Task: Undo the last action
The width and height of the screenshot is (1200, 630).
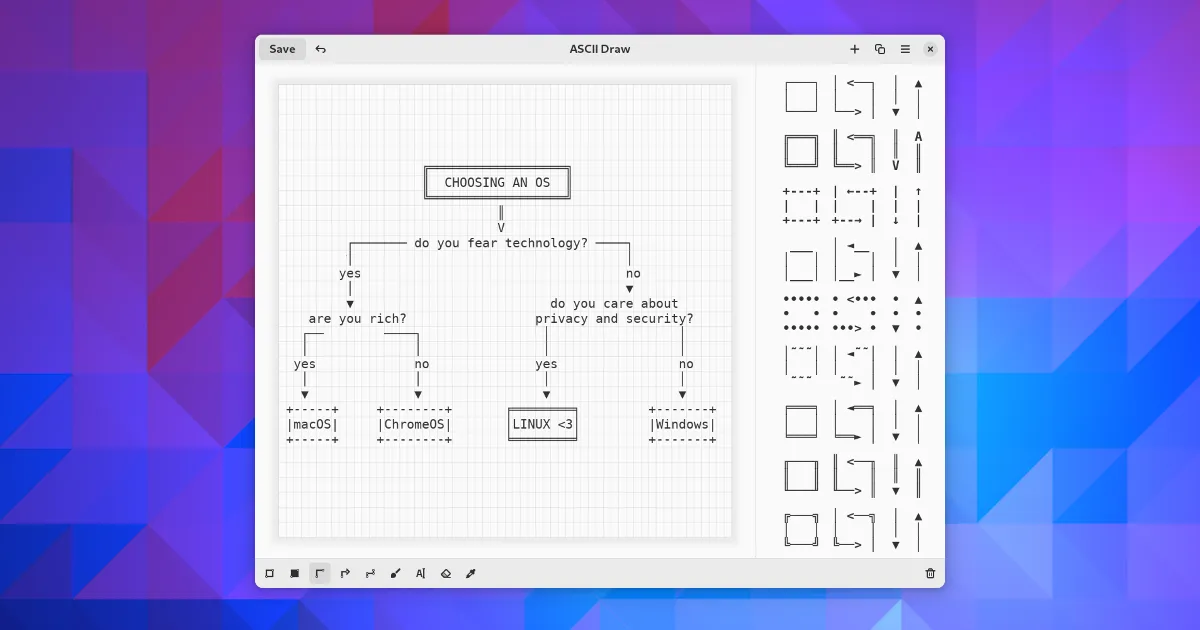Action: point(320,49)
